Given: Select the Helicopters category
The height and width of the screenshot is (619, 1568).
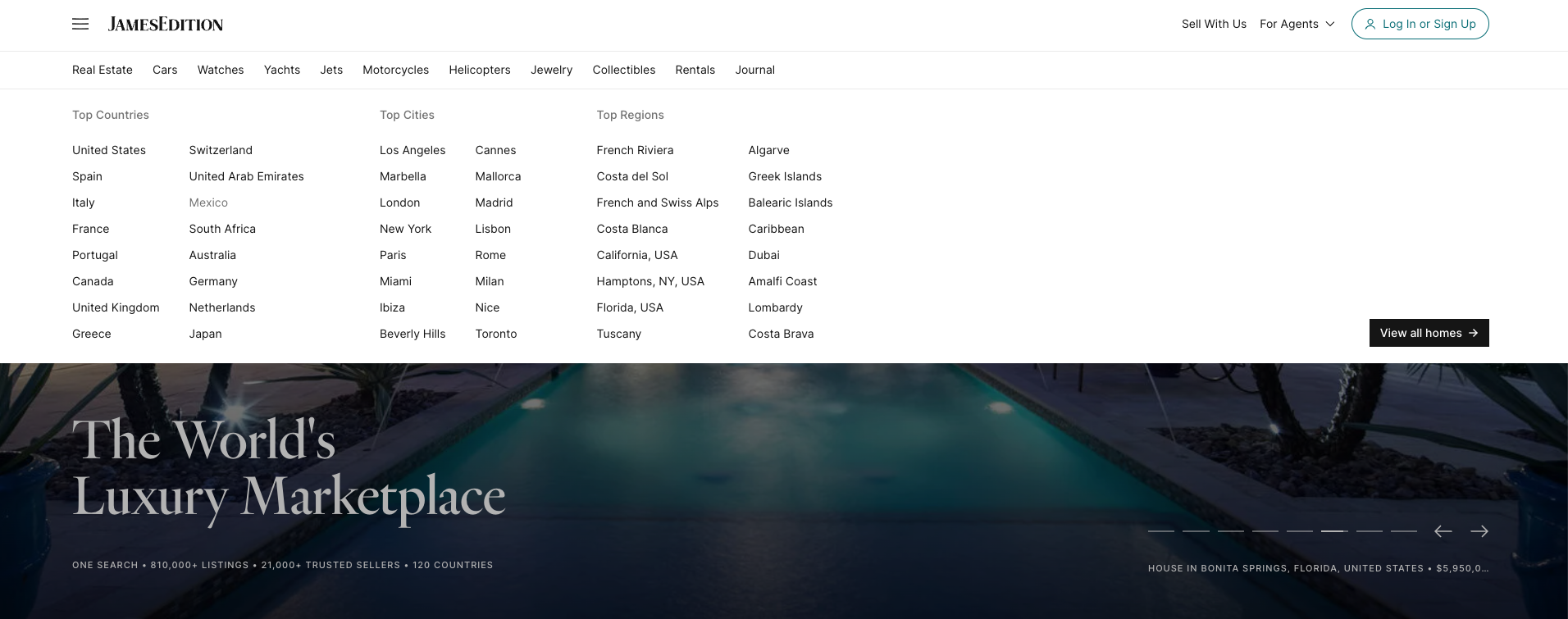Looking at the screenshot, I should point(480,70).
